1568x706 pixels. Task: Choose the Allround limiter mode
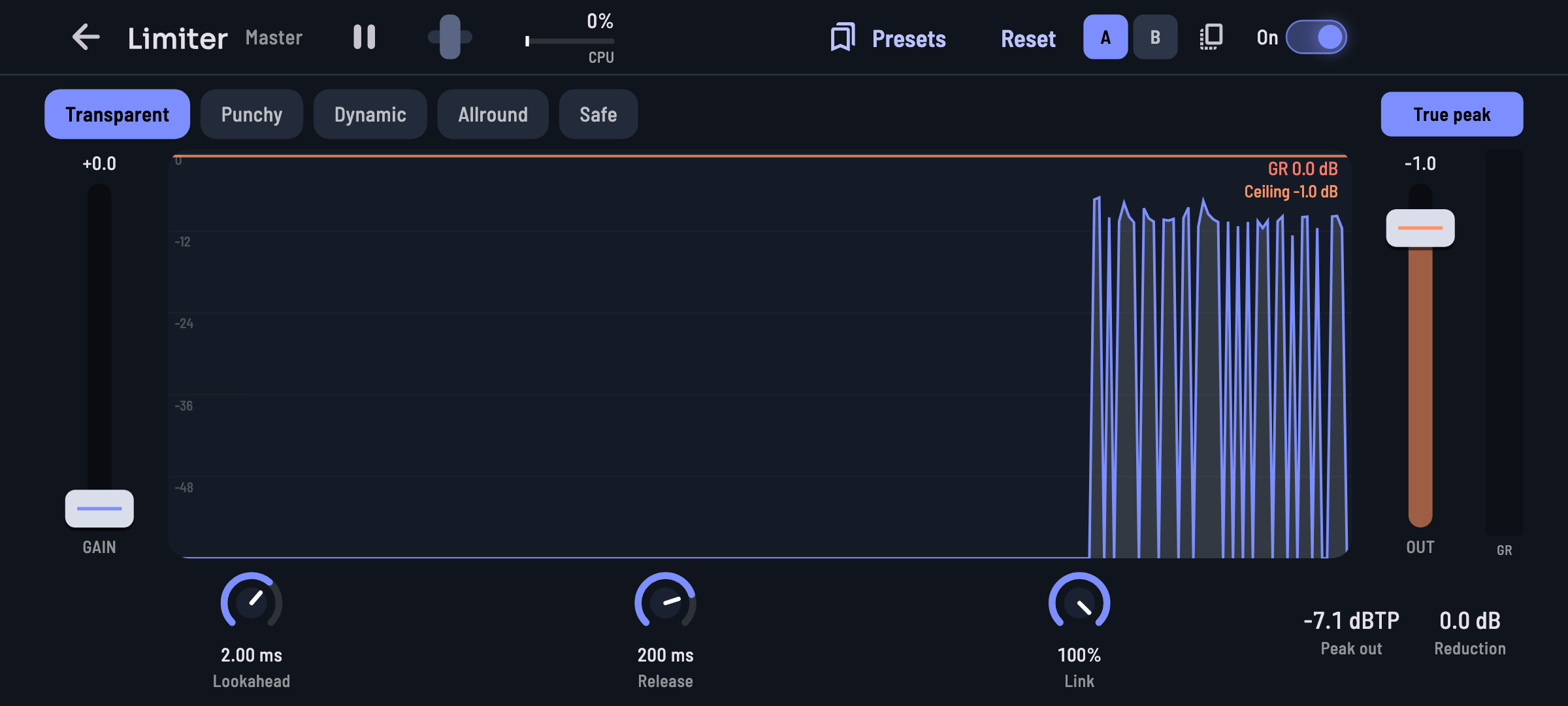pyautogui.click(x=493, y=114)
